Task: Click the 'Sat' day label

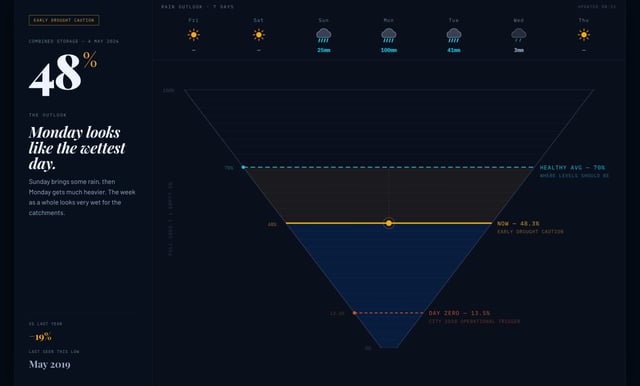Action: click(x=259, y=20)
